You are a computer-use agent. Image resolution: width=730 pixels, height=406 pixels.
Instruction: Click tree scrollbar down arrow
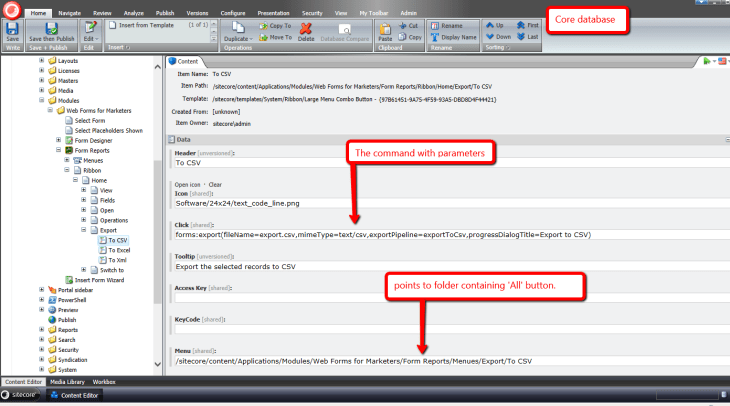coord(157,364)
